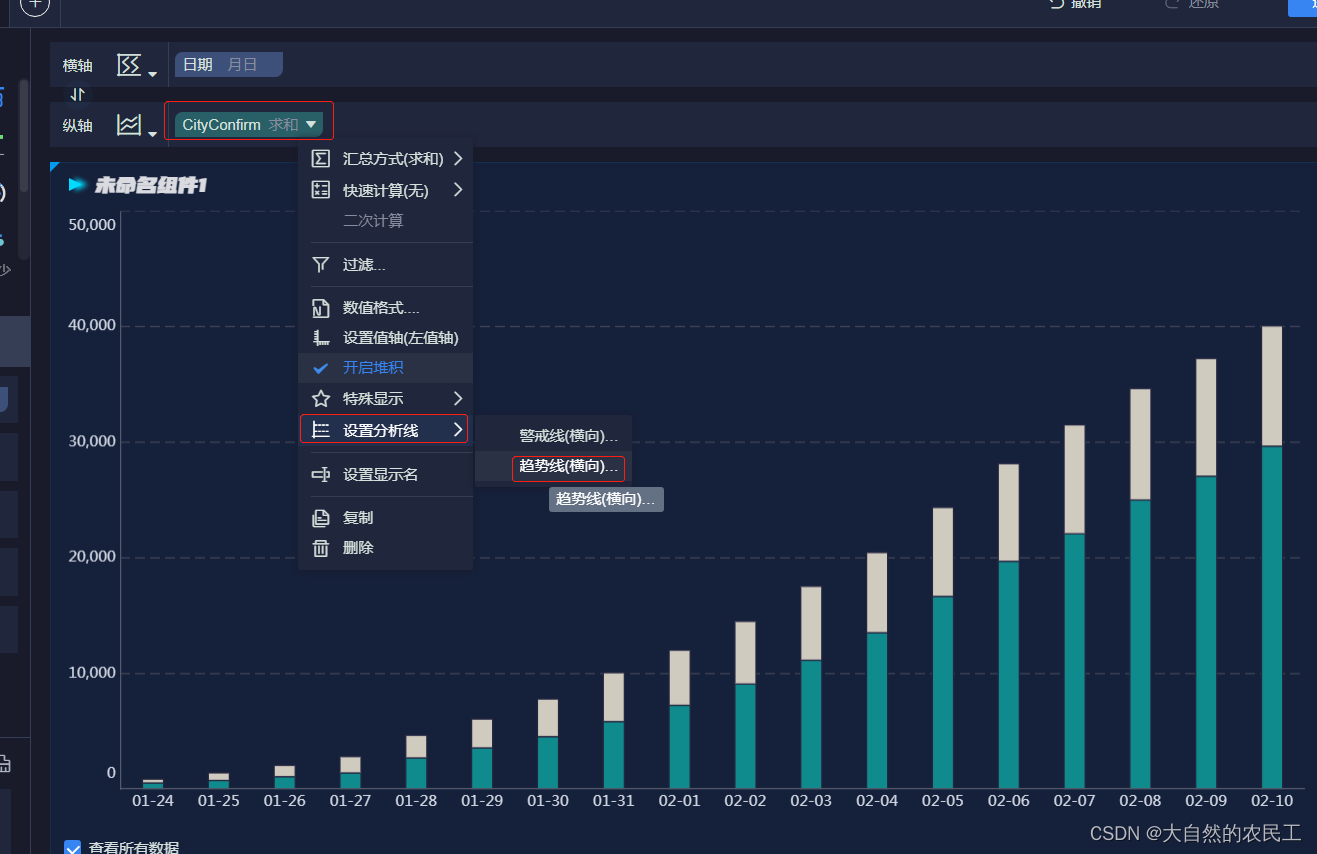This screenshot has height=854, width=1317.
Task: Click the beige segment of the 02-06 bar
Action: pos(1008,513)
